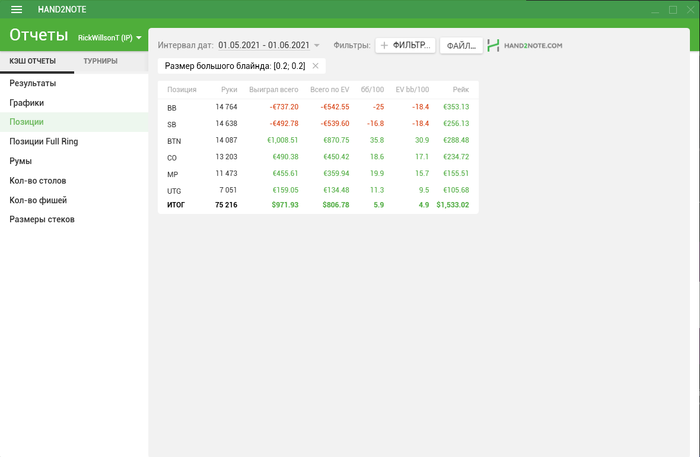Open the hamburger main menu
This screenshot has width=700, height=457.
point(17,9)
